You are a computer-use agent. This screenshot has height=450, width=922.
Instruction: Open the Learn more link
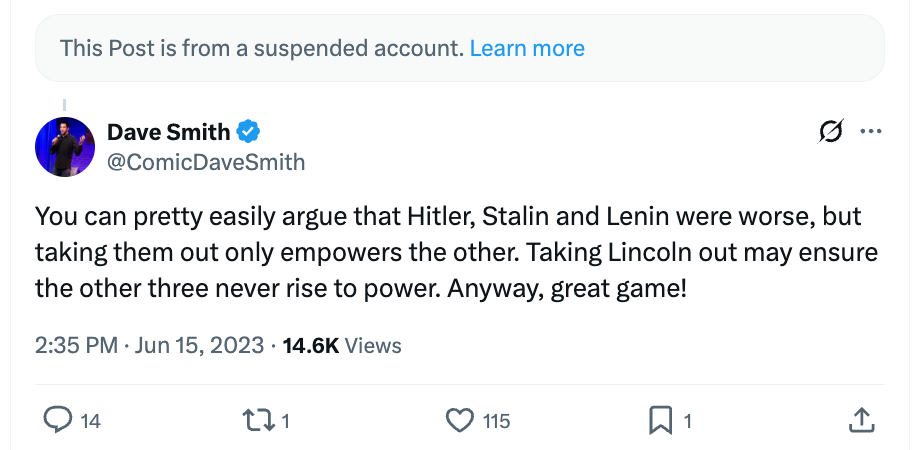[x=527, y=48]
